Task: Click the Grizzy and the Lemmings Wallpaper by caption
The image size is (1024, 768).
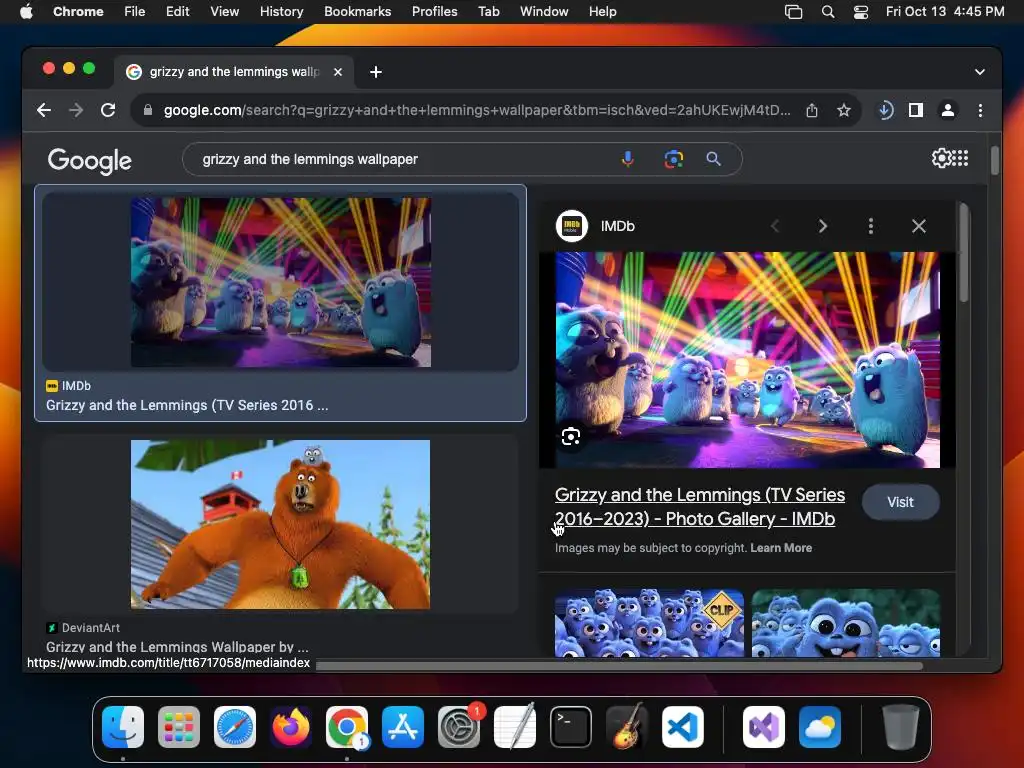Action: [x=177, y=647]
